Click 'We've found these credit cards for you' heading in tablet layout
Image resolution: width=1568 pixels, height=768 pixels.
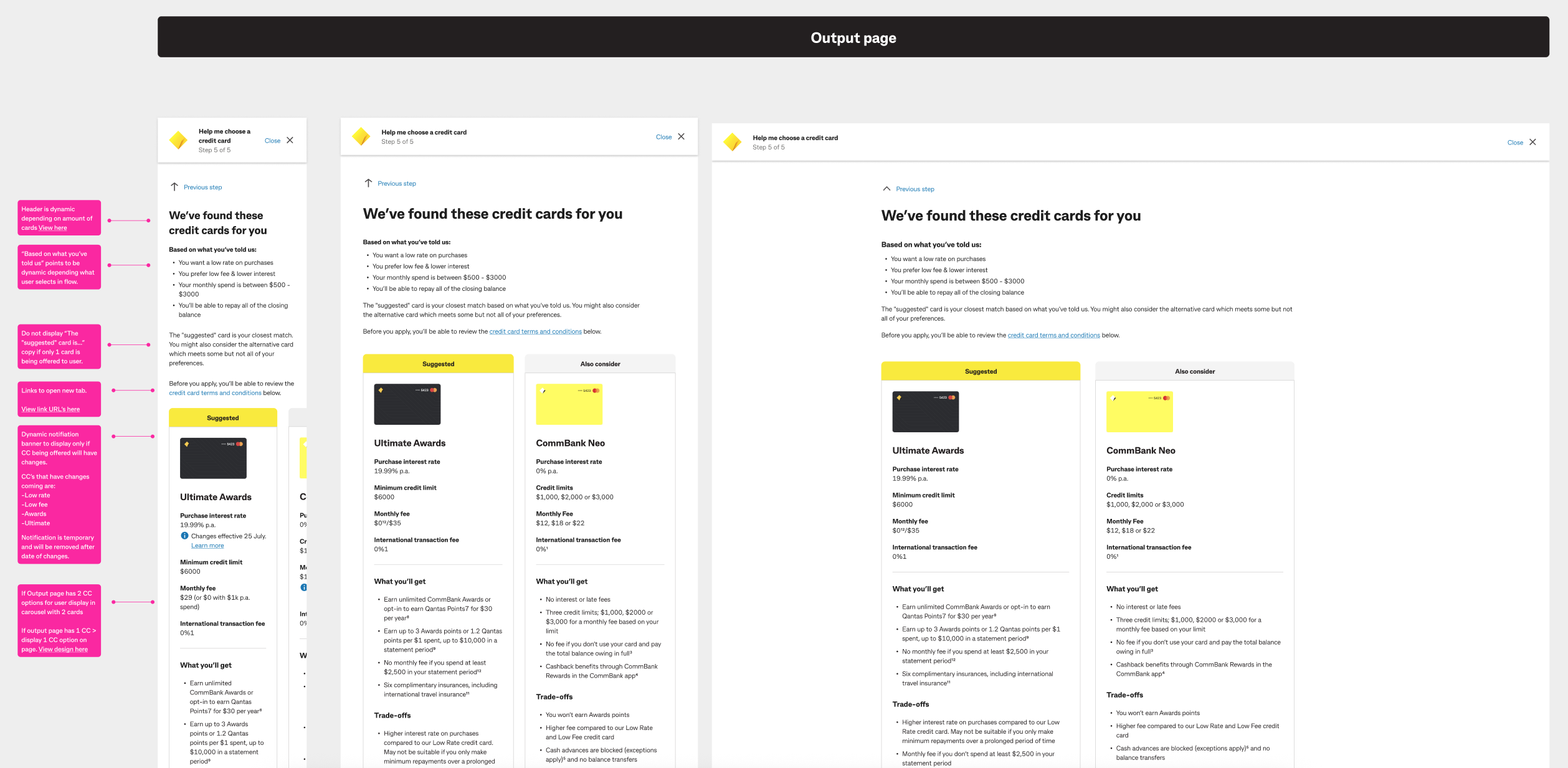pos(492,214)
